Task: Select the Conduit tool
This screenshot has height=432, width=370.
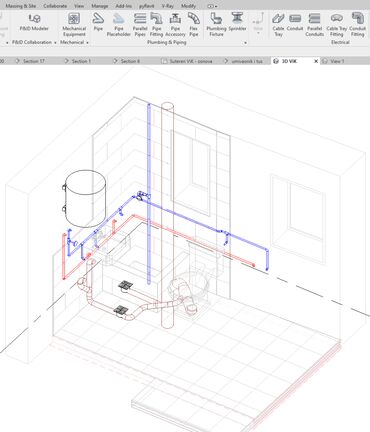Action: pyautogui.click(x=295, y=22)
